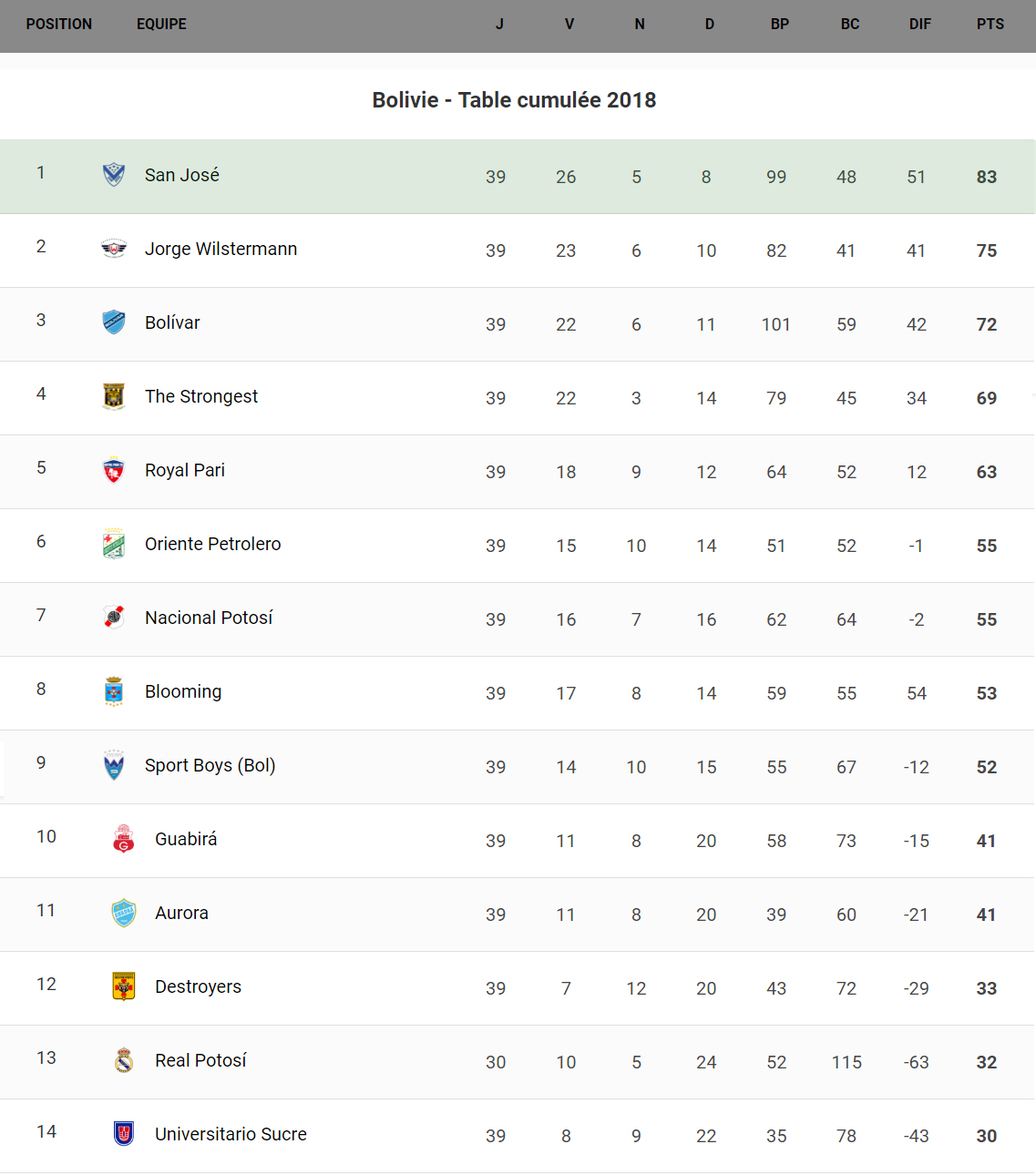
Task: Click the Universitario Sucre club badge
Action: (x=124, y=1133)
